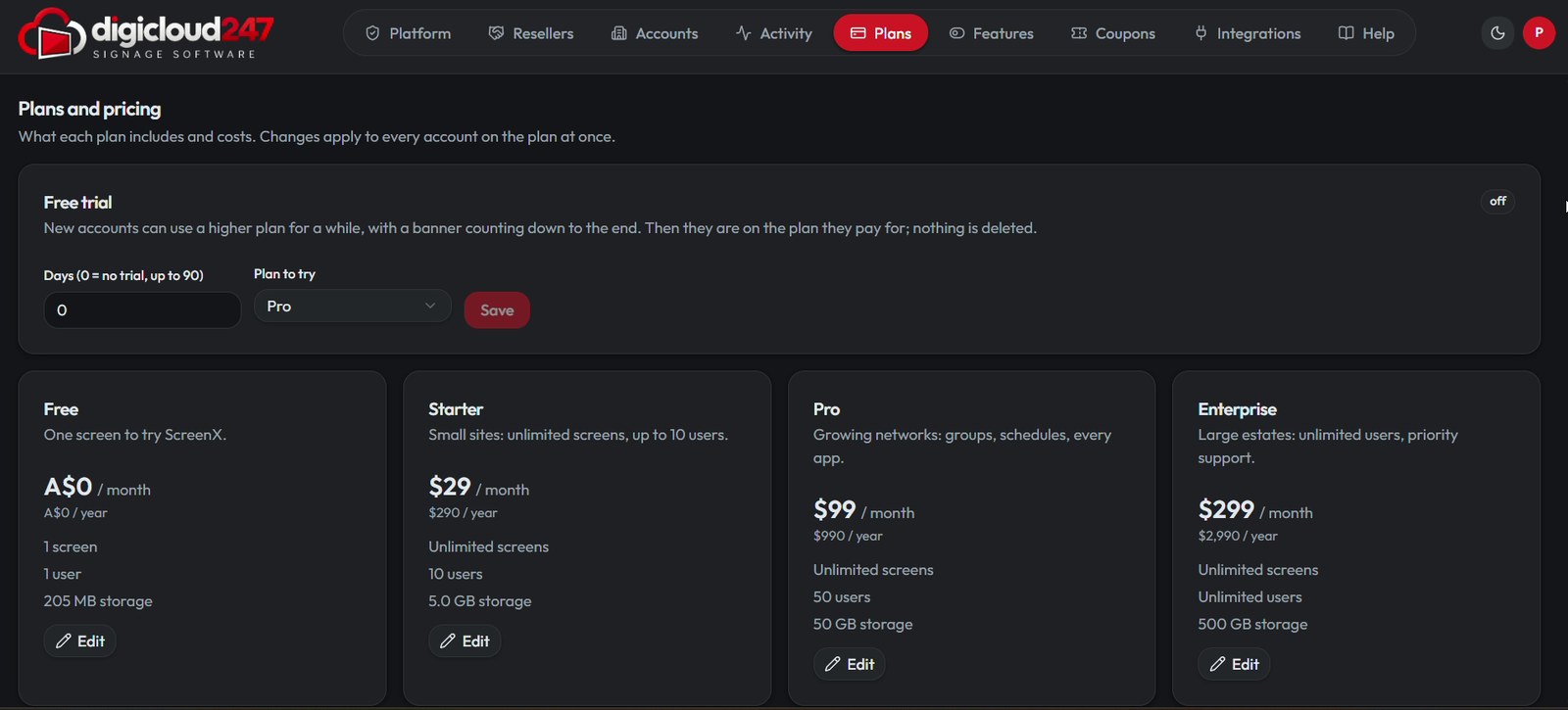Click the 1 screen text
The image size is (1568, 710).
pos(71,546)
